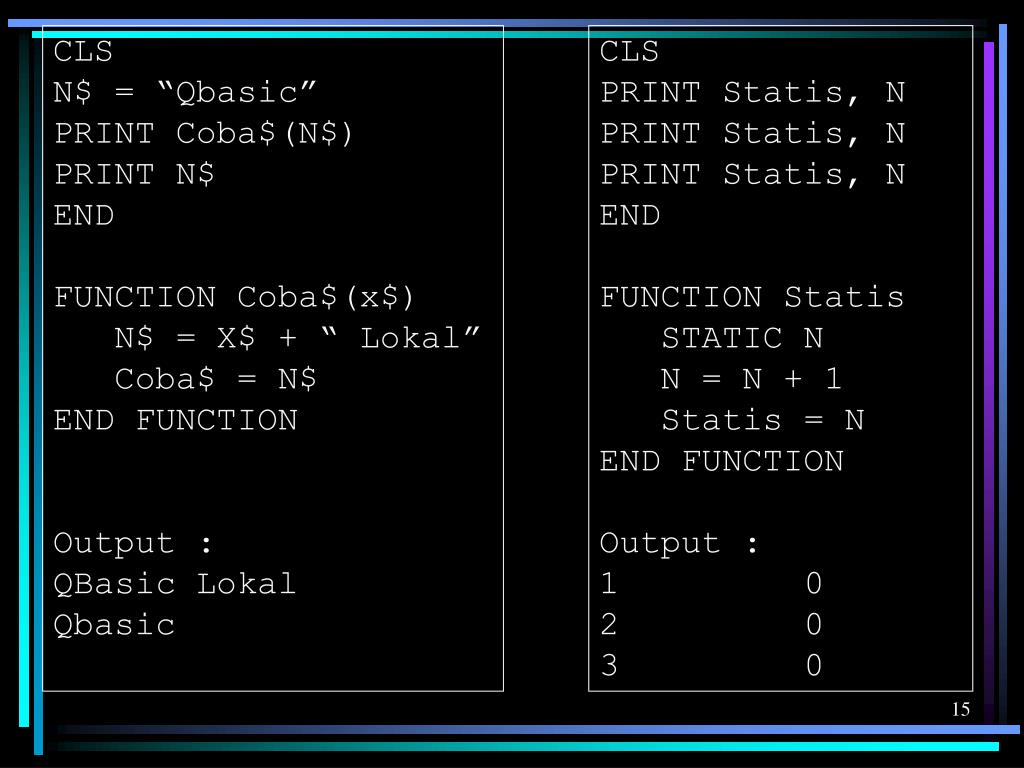Viewport: 1024px width, 768px height.
Task: Click the 'PRINT N$' line
Action: [134, 175]
